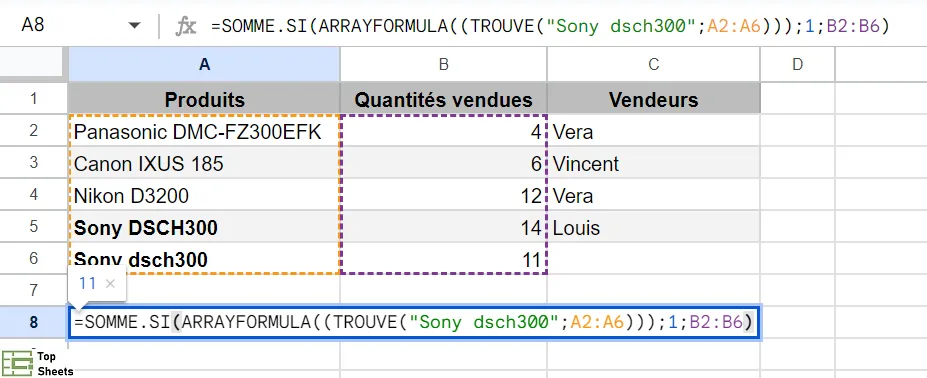Click the fx function icon
The height and width of the screenshot is (378, 927).
186,26
